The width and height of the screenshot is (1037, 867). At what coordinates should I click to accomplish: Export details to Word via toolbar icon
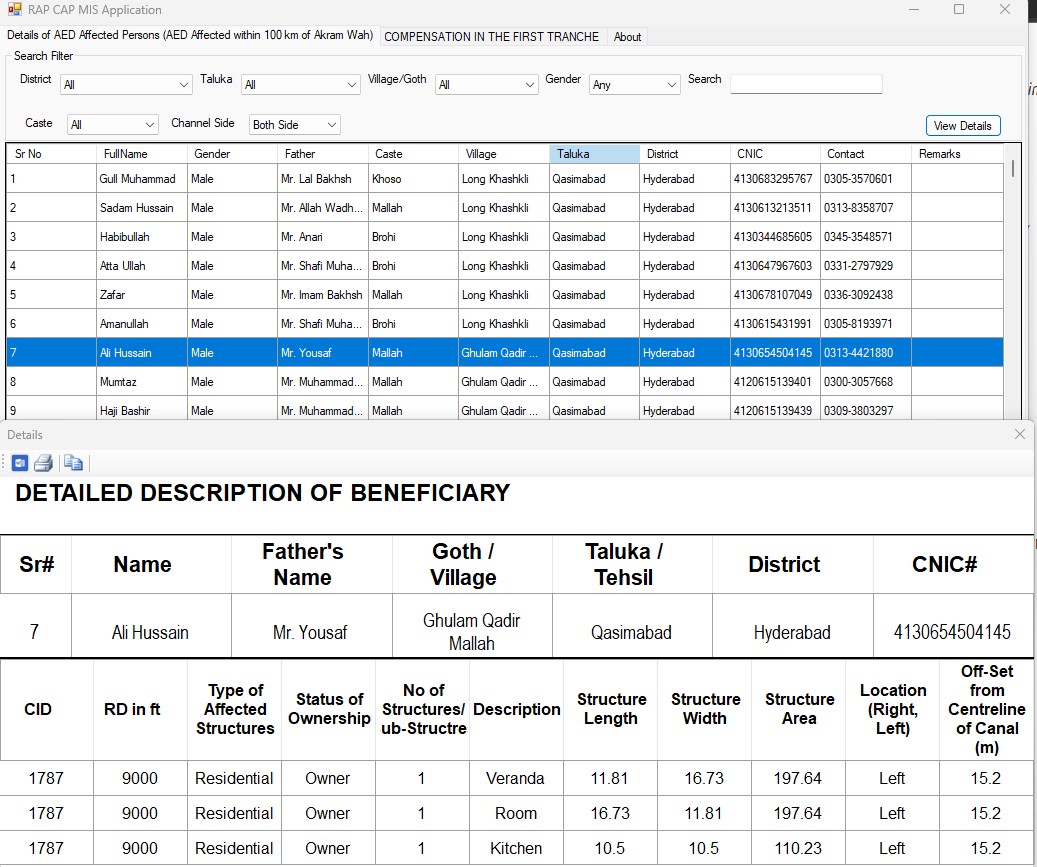[20, 463]
